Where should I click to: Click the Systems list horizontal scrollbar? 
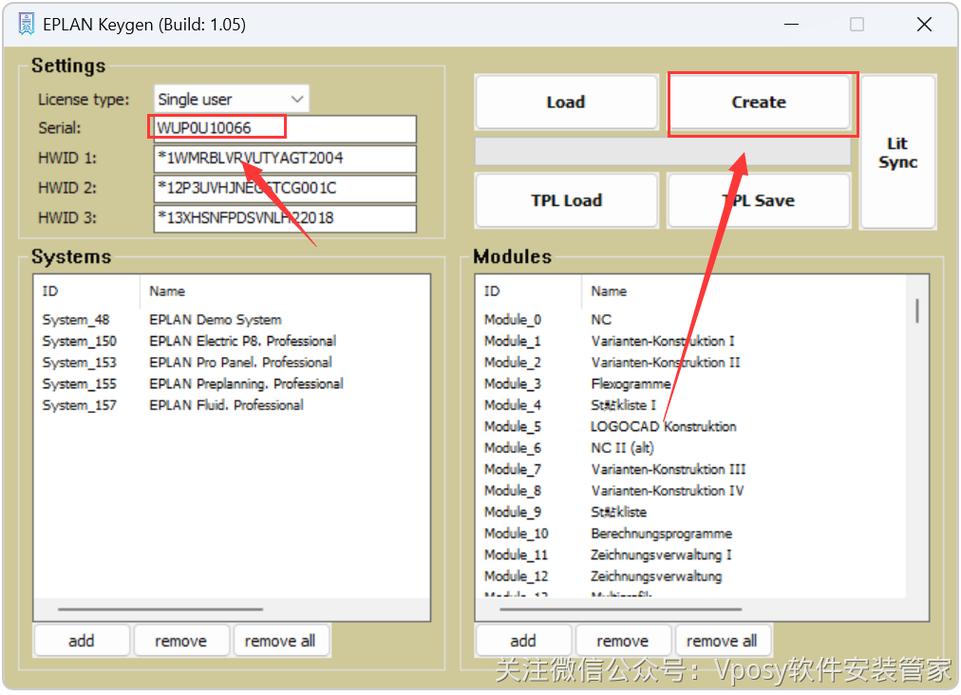point(161,610)
